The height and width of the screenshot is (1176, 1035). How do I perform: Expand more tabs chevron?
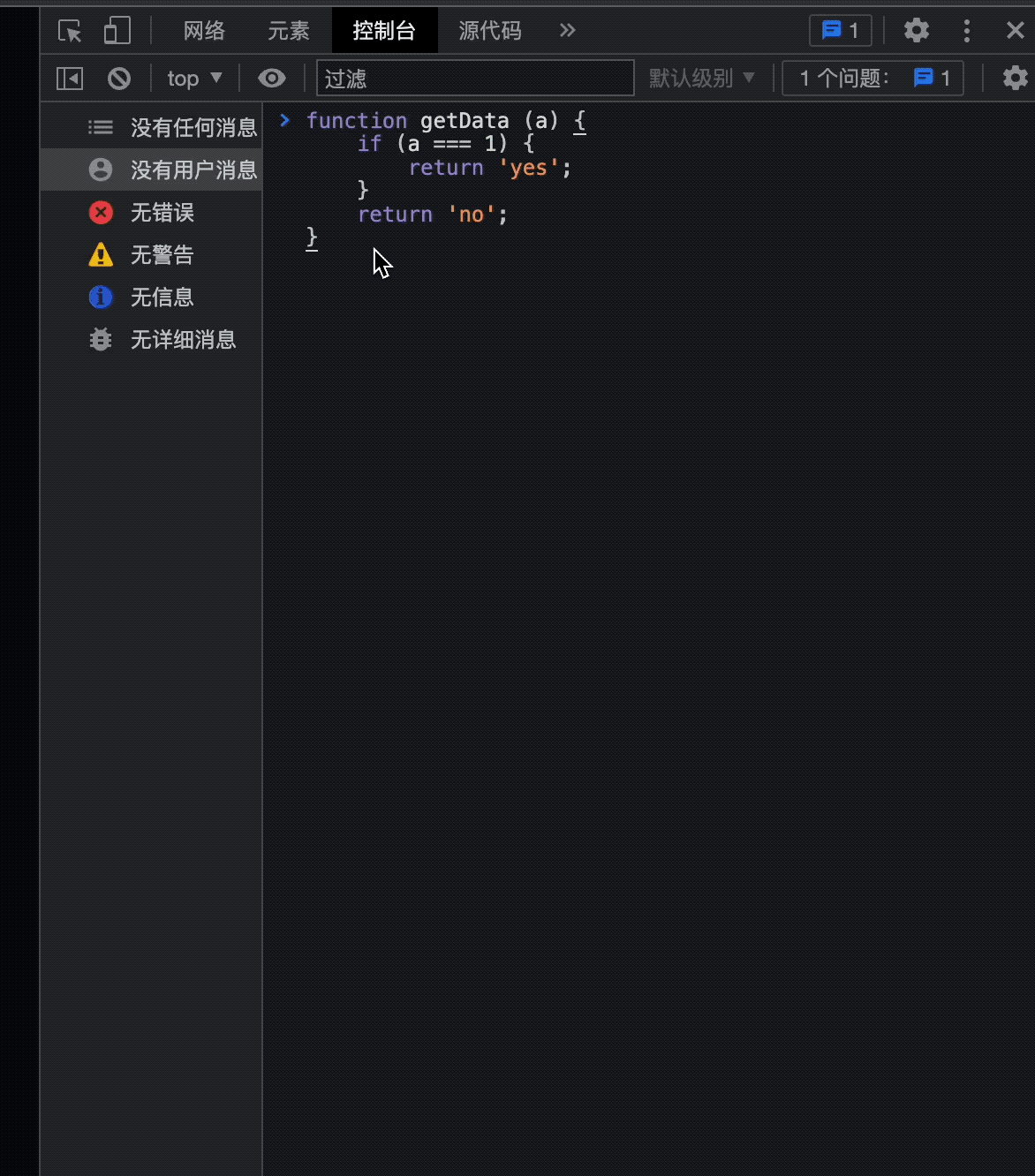(x=568, y=31)
